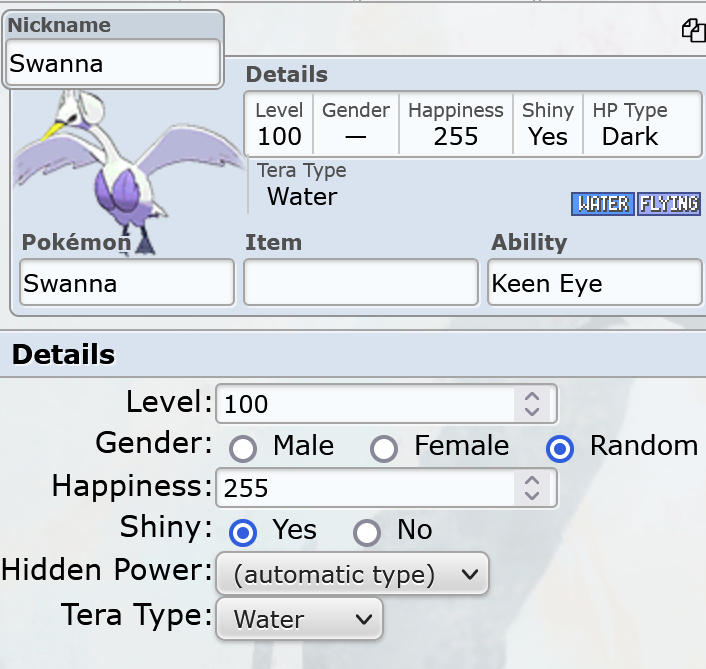The width and height of the screenshot is (706, 669).
Task: Click the Tera Type Water summary text
Action: pos(302,185)
